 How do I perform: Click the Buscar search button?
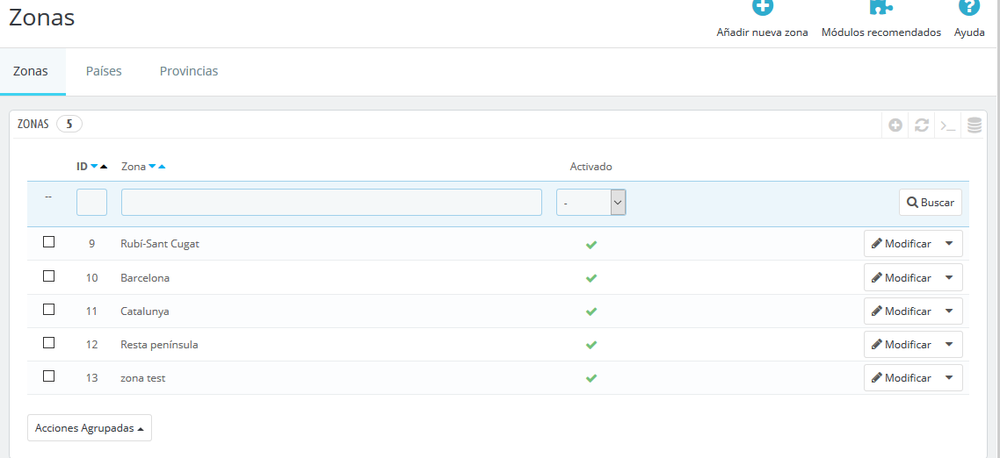tap(930, 202)
